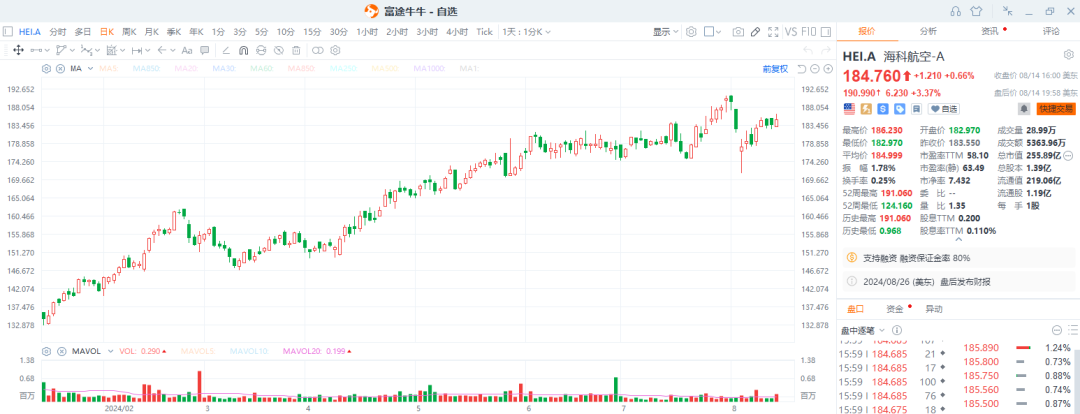Select the Fibonacci retracement tool
Viewport: 1080px width, 414px height.
[112, 50]
